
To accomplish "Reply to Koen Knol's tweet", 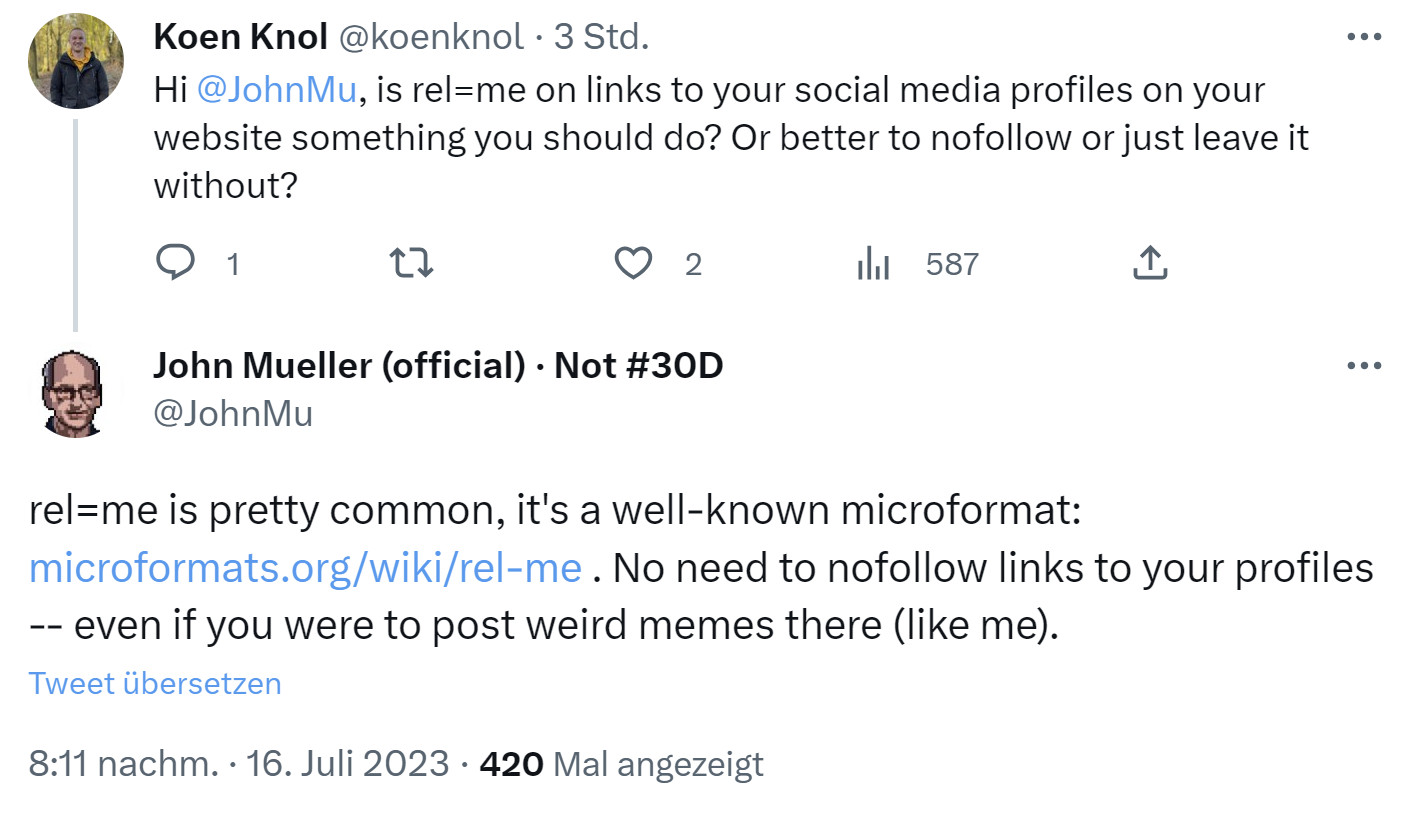I will point(177,264).
